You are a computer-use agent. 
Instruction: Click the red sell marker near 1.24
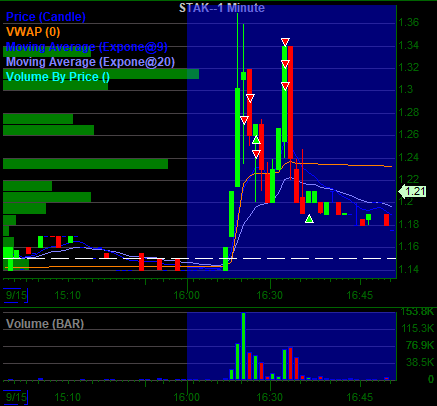click(x=256, y=154)
